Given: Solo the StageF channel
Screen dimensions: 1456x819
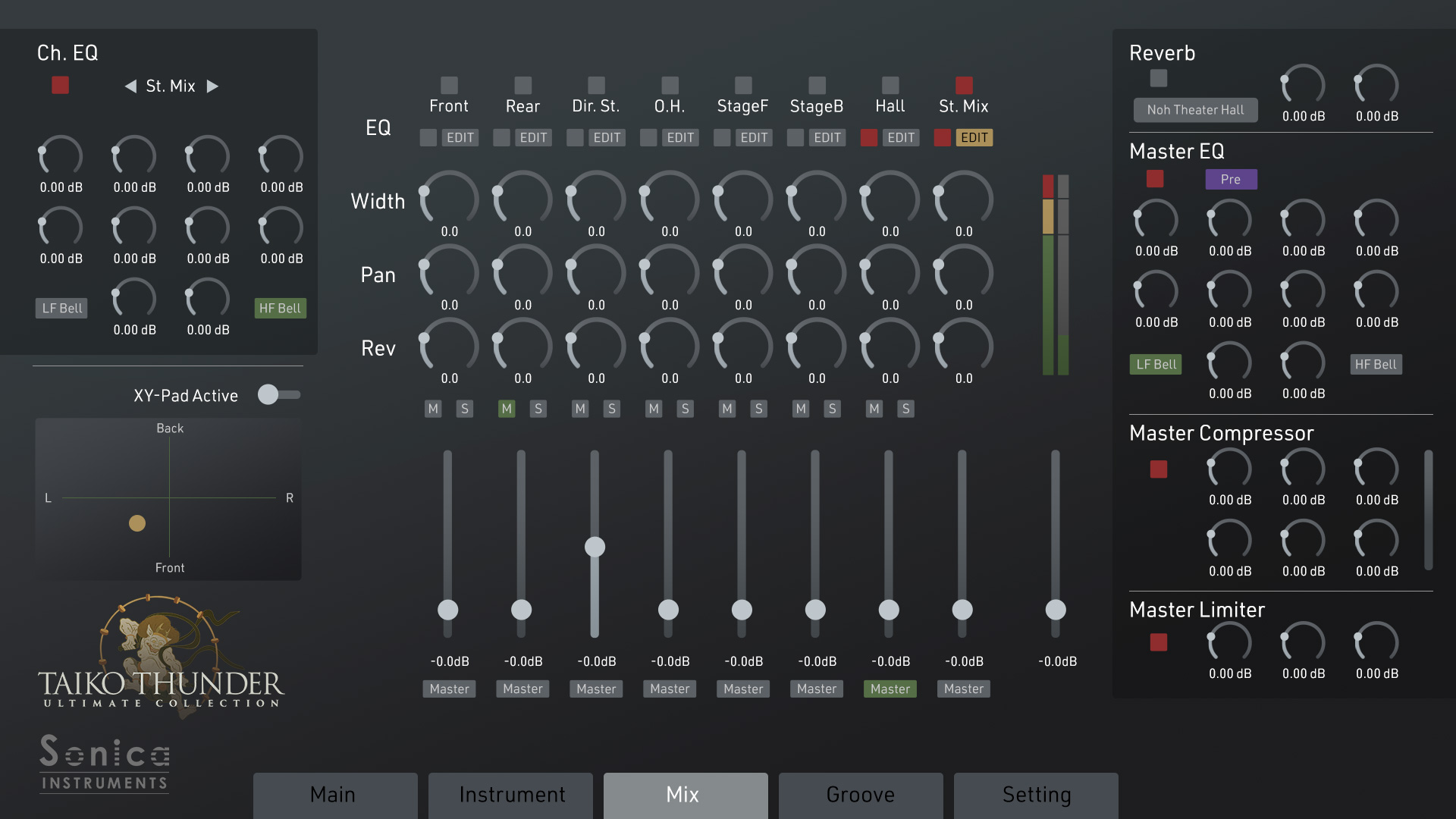Looking at the screenshot, I should pyautogui.click(x=759, y=409).
